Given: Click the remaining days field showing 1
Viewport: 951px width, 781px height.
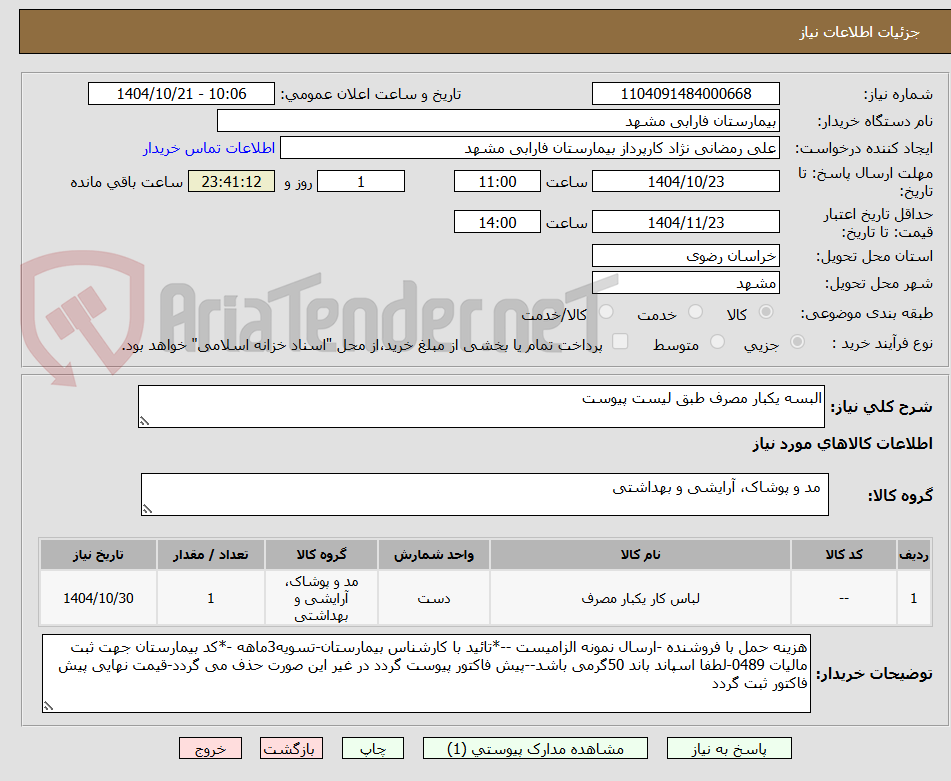Looking at the screenshot, I should pyautogui.click(x=361, y=181).
